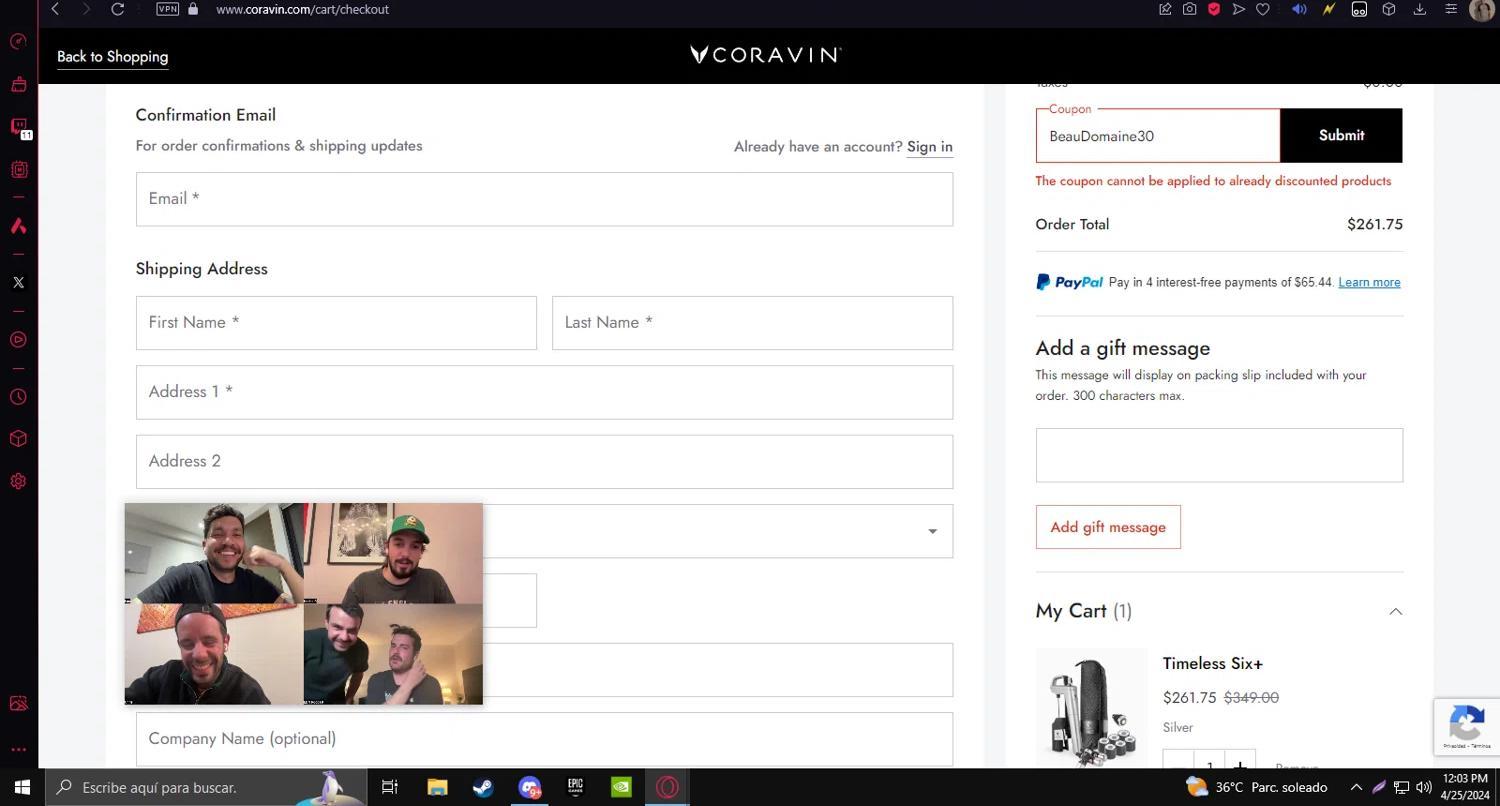Open the picture icon near the sidebar bottom
The height and width of the screenshot is (806, 1500).
(x=18, y=704)
